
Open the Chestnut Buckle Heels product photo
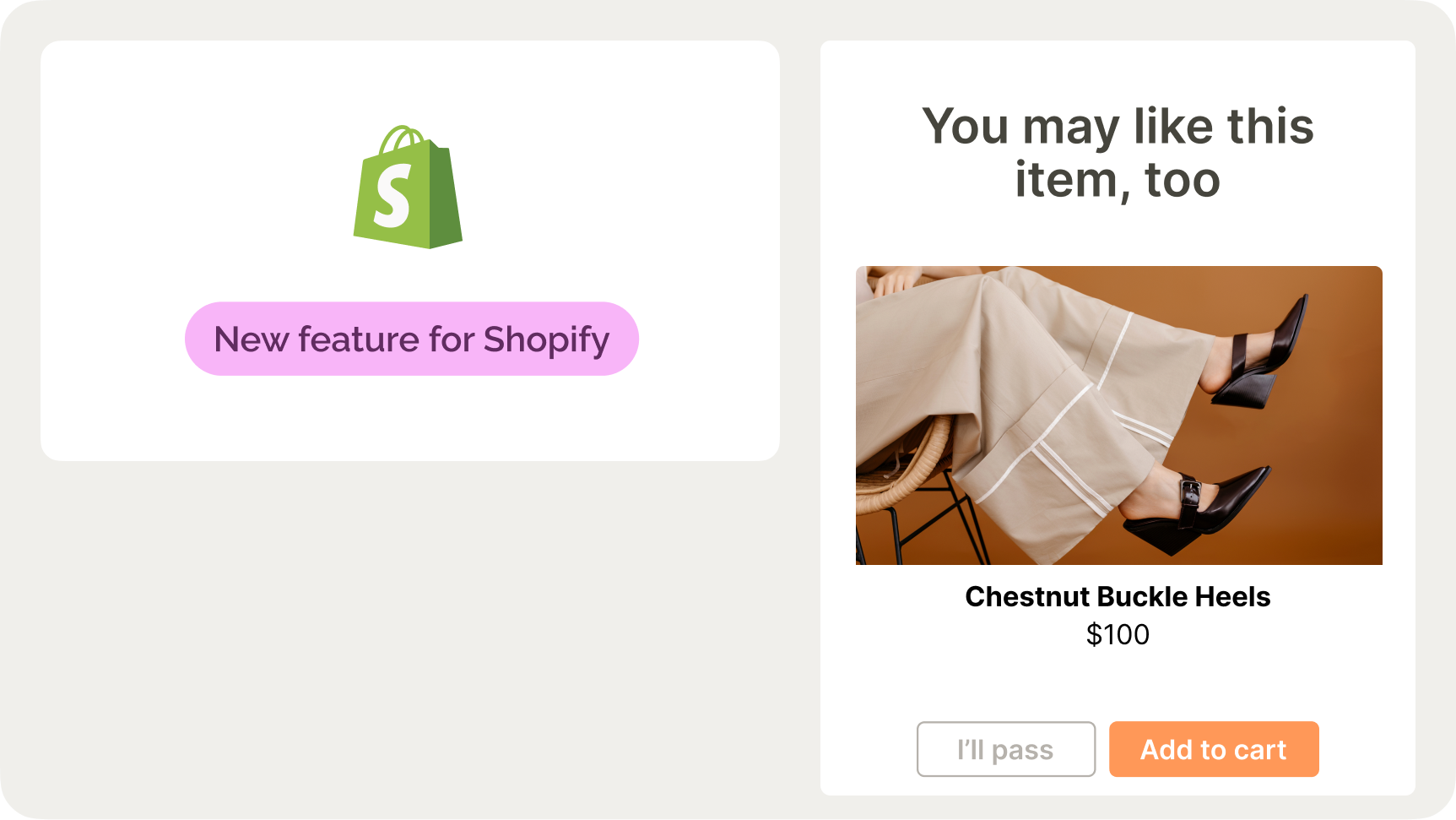1118,415
